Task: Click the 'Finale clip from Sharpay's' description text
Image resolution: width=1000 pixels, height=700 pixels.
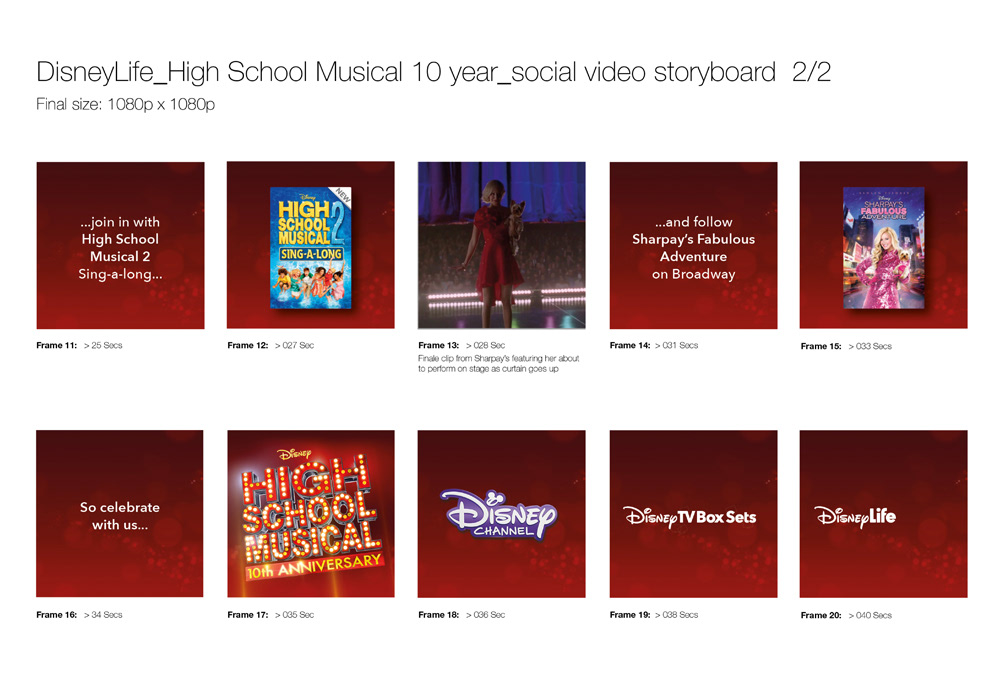Action: (499, 363)
